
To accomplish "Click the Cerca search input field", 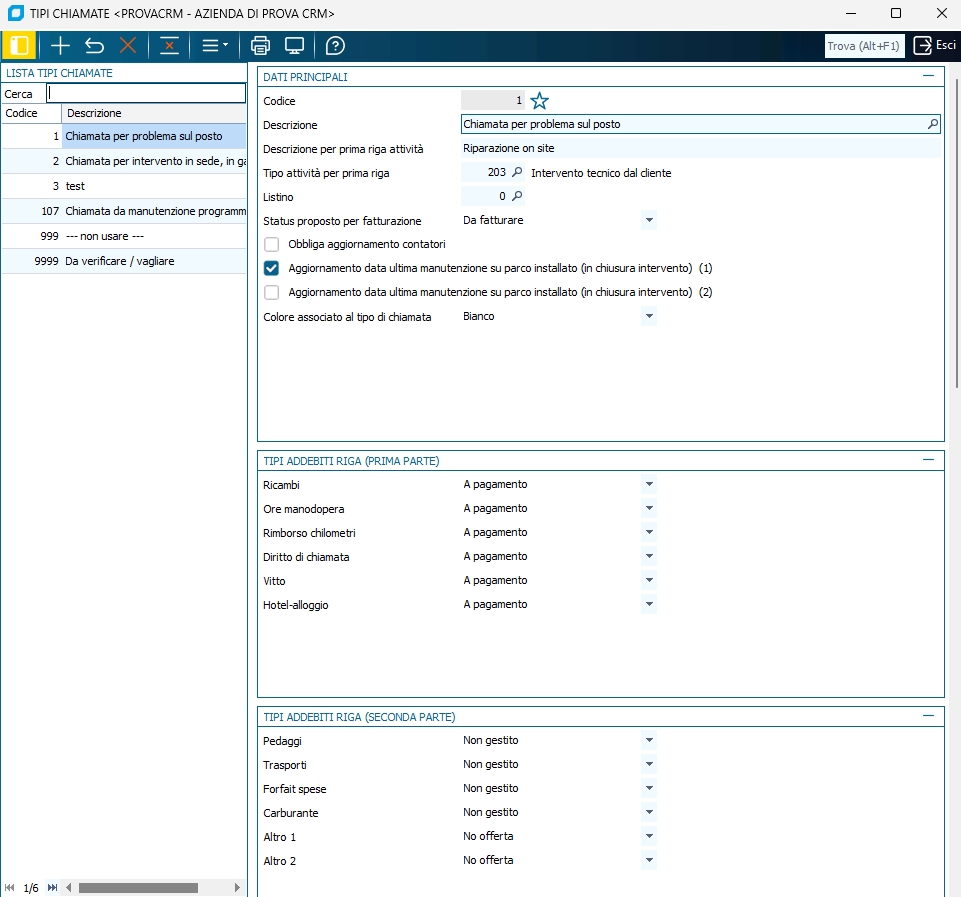I will 146,93.
